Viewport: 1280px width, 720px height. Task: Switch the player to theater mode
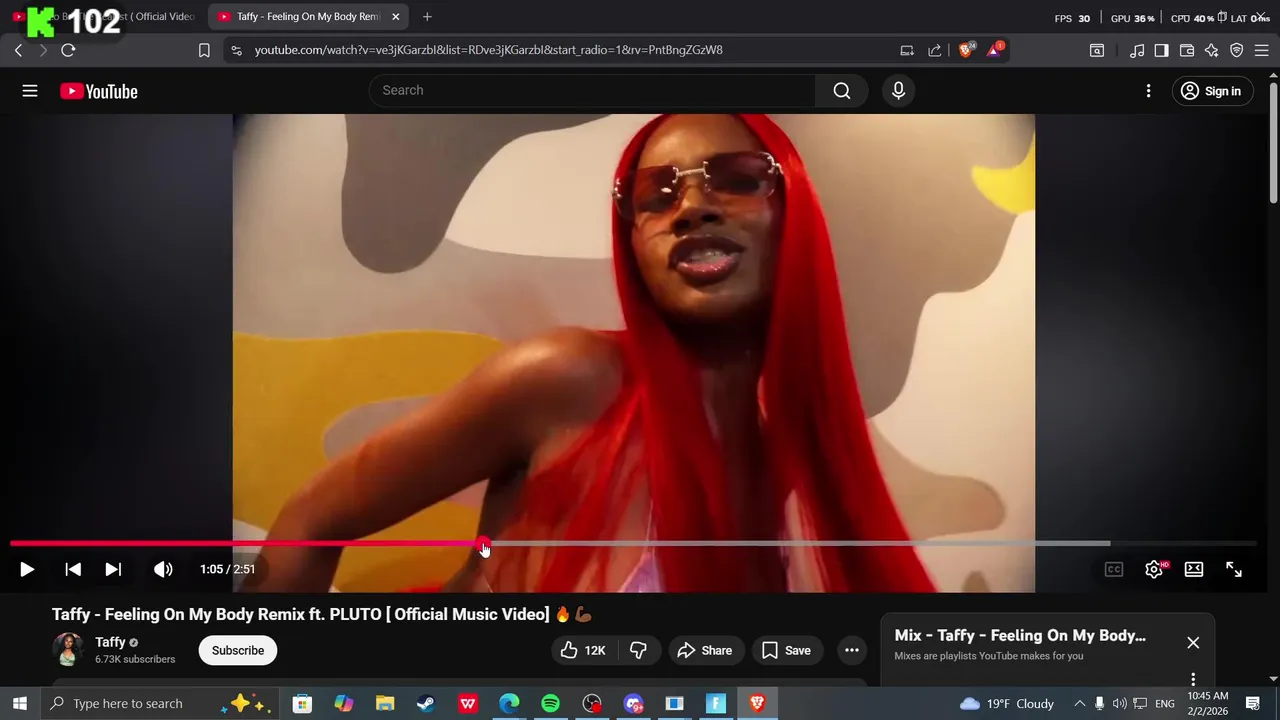pyautogui.click(x=1194, y=569)
